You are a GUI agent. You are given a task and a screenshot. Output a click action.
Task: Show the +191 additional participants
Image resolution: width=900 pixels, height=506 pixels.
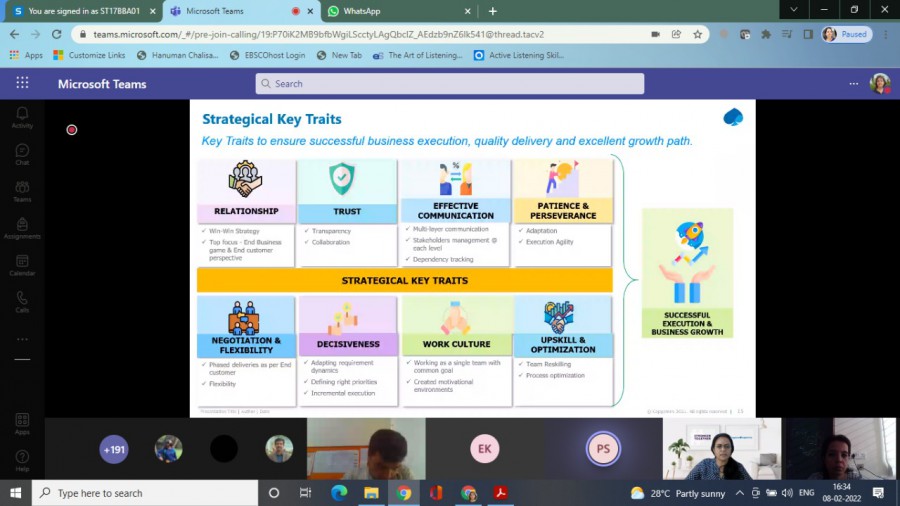114,449
